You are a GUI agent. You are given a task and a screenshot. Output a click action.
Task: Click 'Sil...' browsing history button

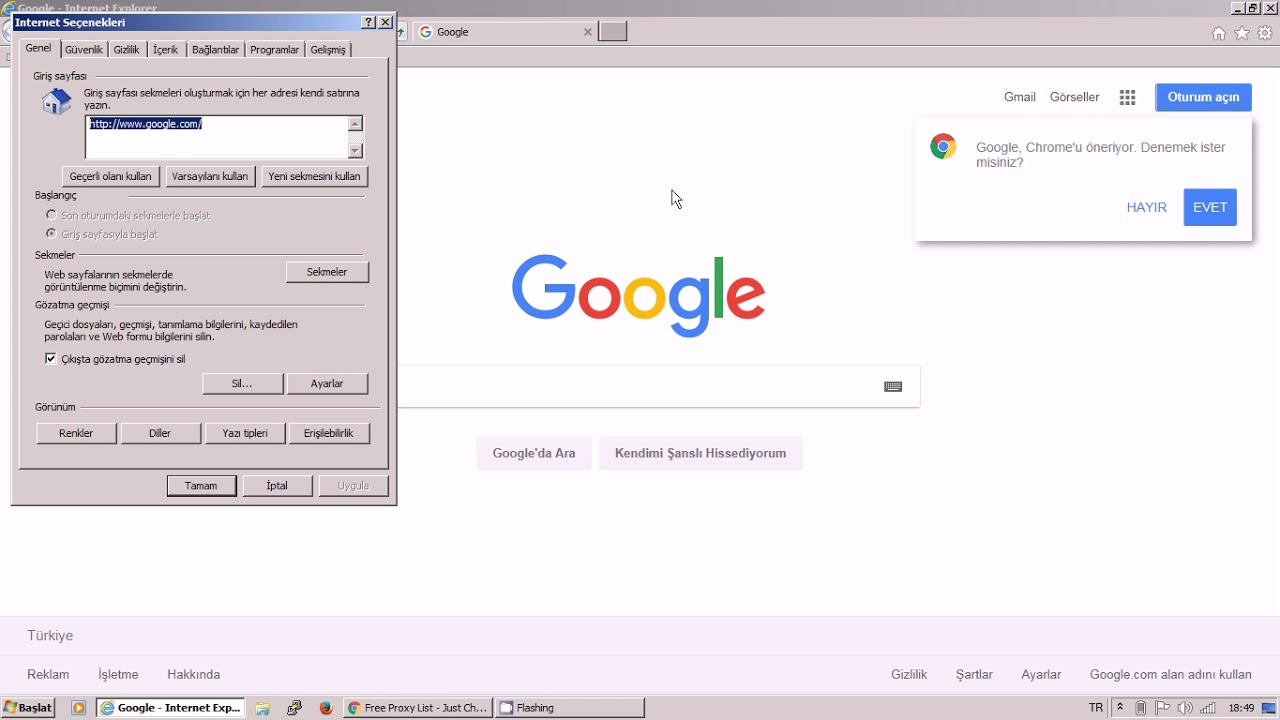point(242,384)
